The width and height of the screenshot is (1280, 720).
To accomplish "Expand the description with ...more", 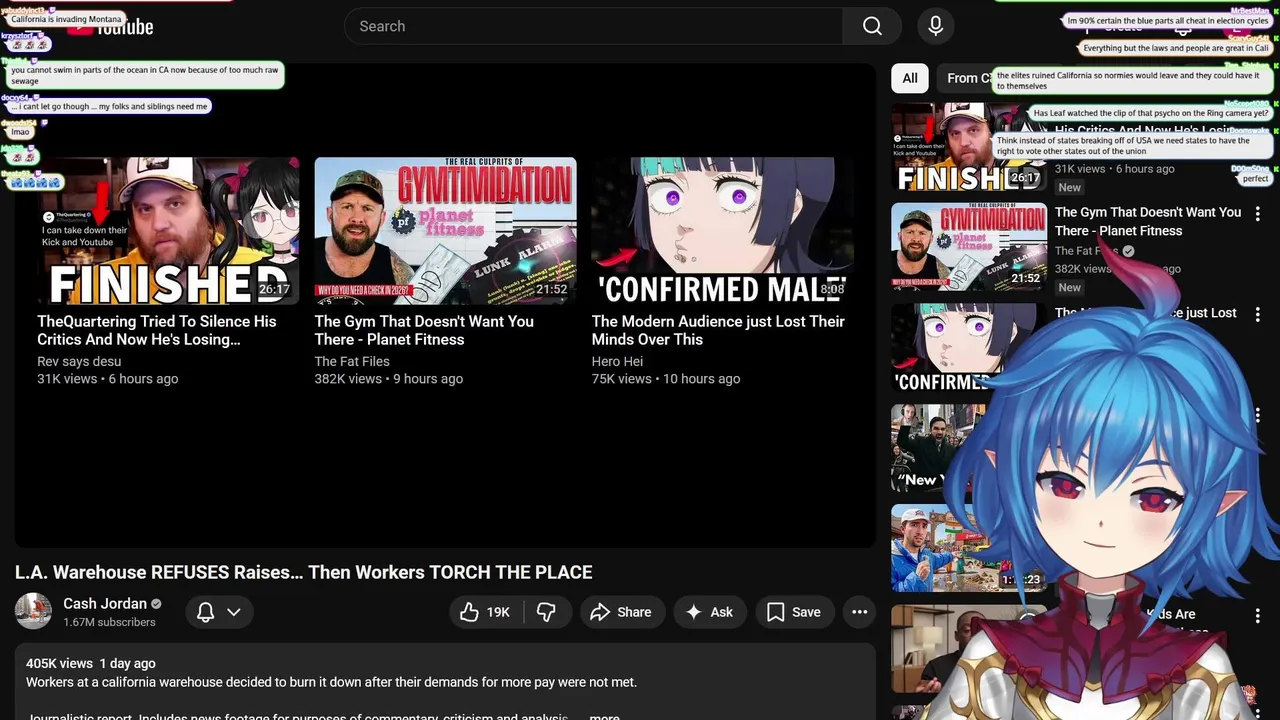I will click(603, 716).
